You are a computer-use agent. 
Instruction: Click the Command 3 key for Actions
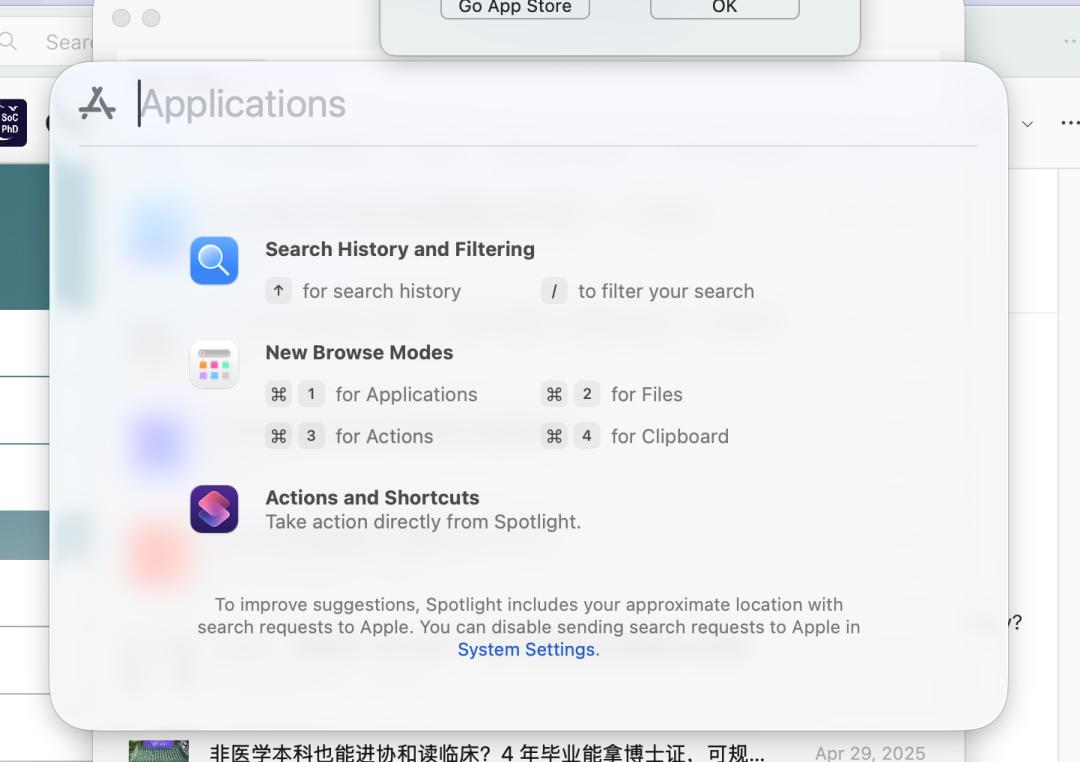[295, 436]
